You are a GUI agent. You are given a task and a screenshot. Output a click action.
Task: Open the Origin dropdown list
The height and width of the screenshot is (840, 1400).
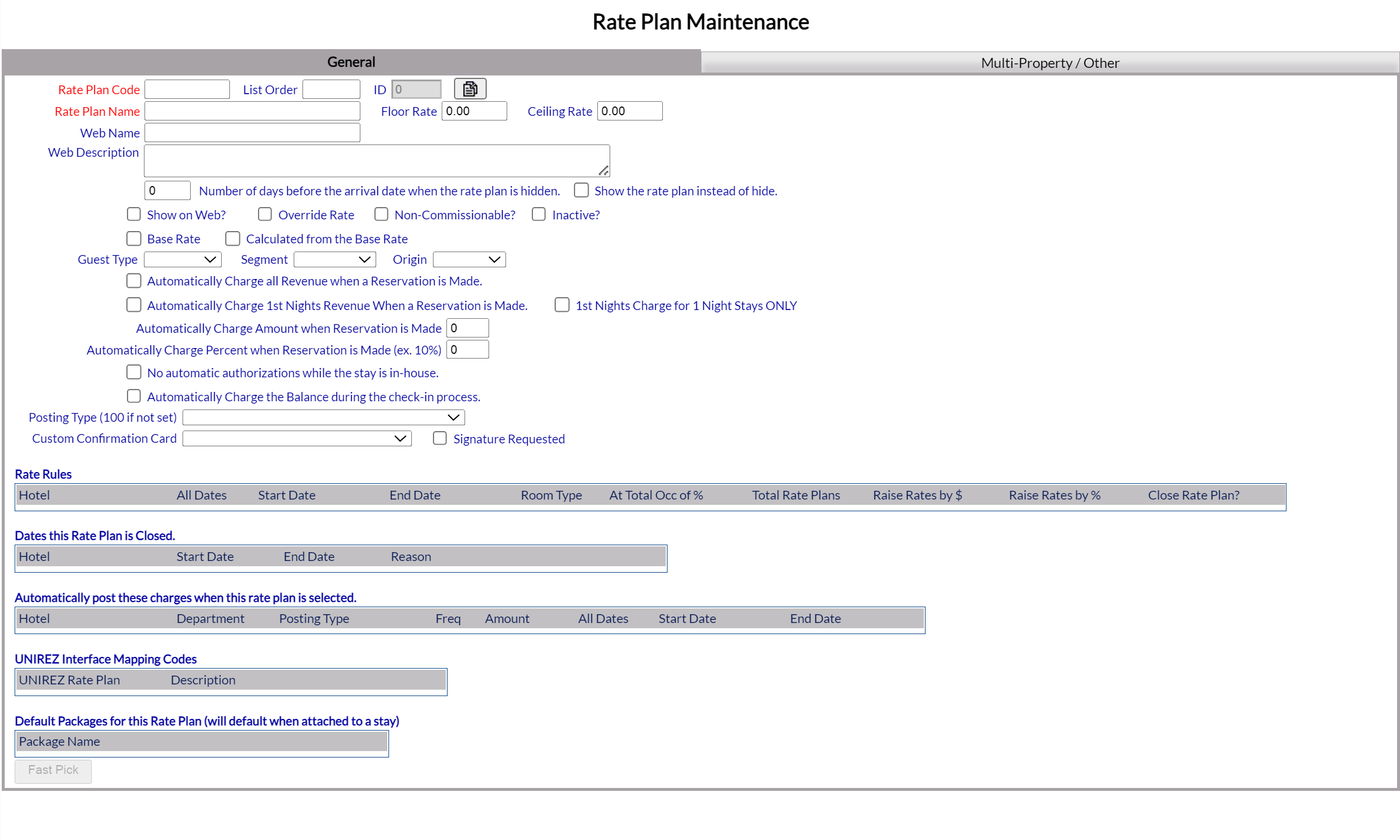pyautogui.click(x=469, y=260)
